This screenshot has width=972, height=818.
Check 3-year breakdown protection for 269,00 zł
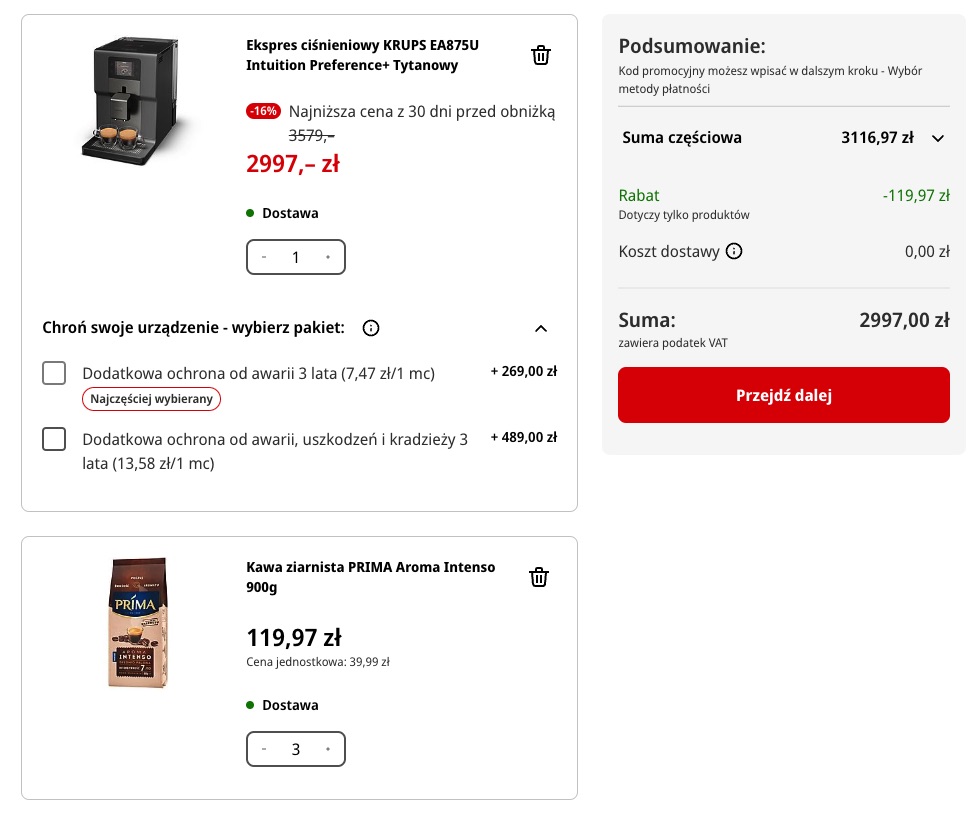pyautogui.click(x=54, y=373)
